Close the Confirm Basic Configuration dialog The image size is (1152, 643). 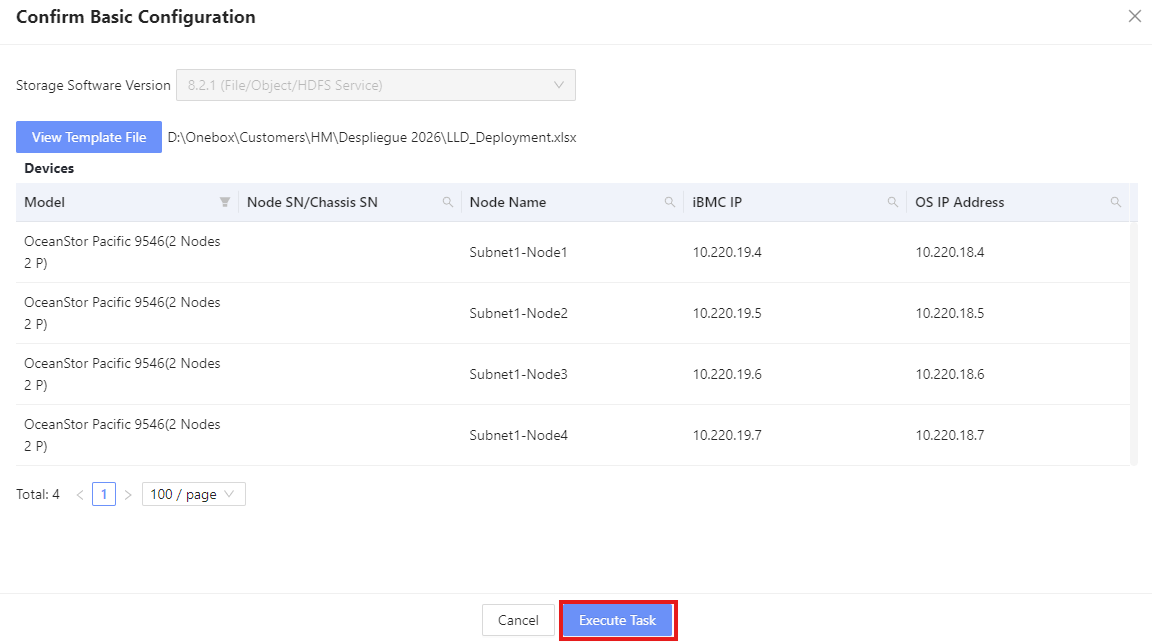[x=1134, y=17]
